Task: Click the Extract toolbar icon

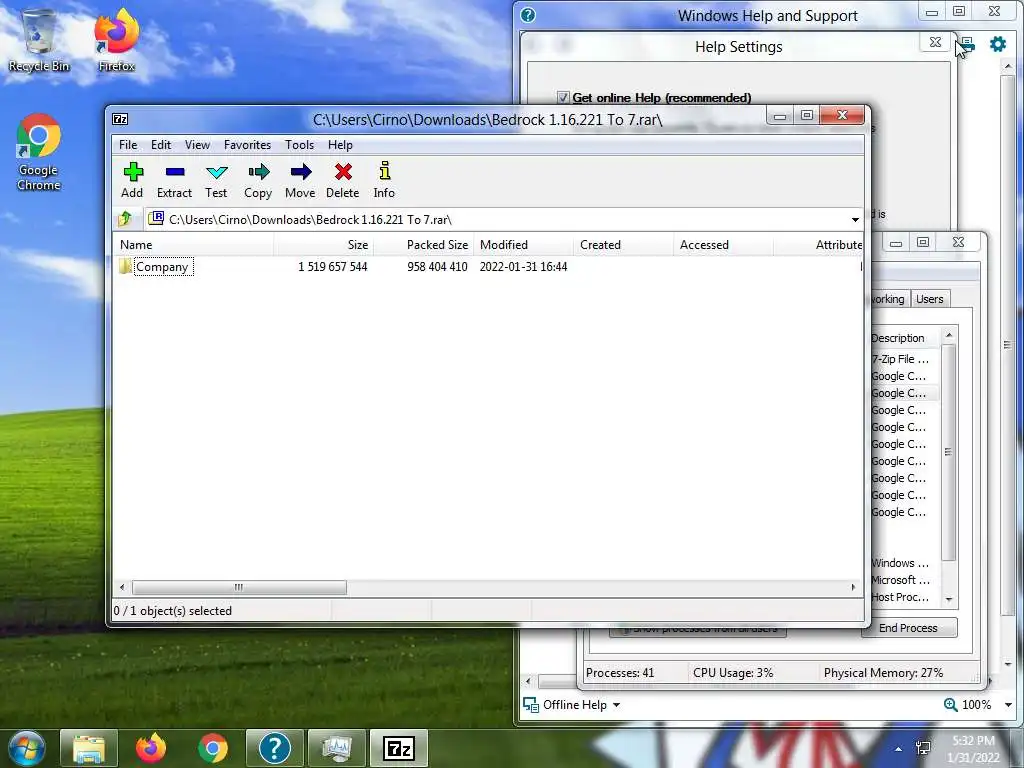Action: click(174, 180)
